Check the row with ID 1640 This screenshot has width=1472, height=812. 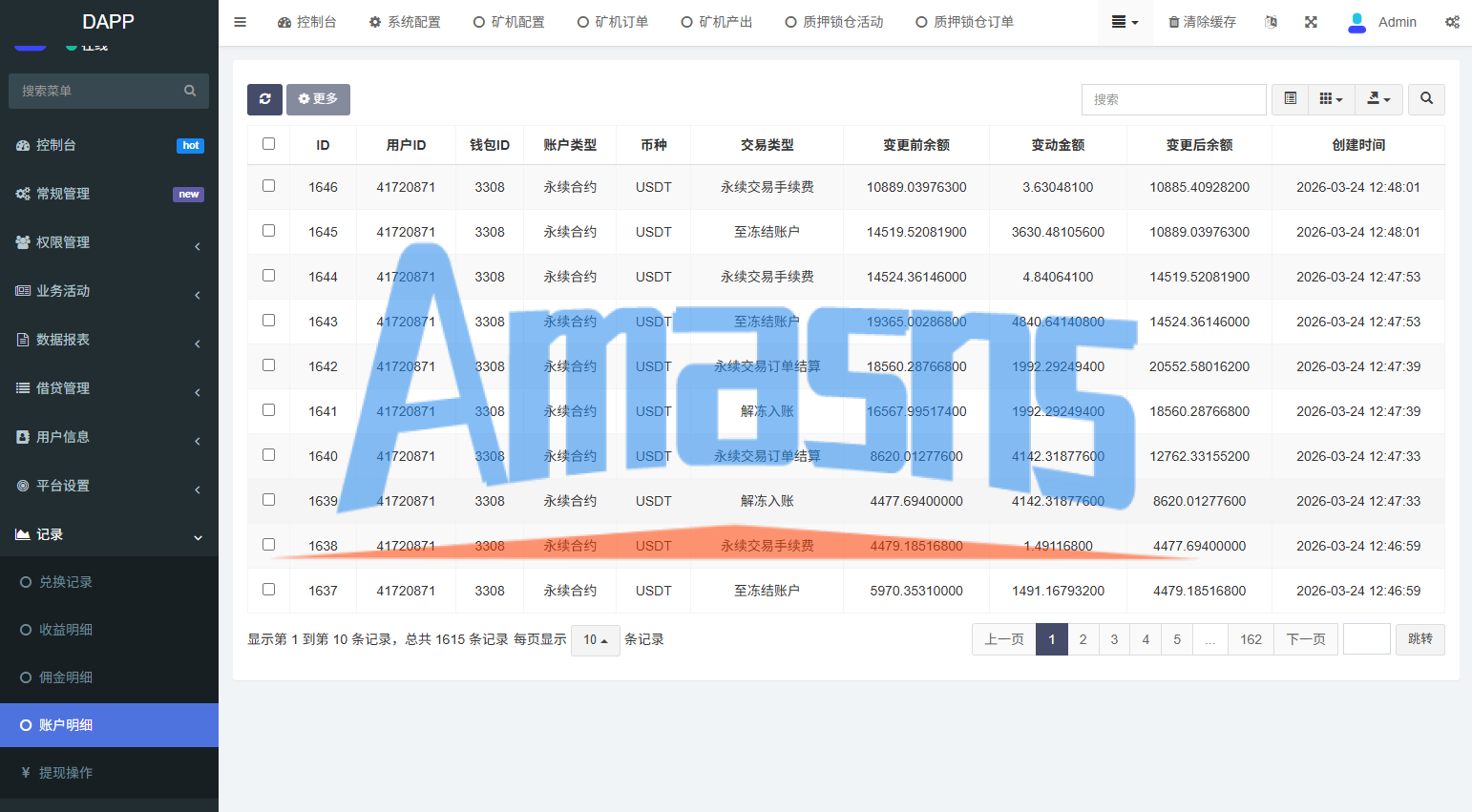268,455
